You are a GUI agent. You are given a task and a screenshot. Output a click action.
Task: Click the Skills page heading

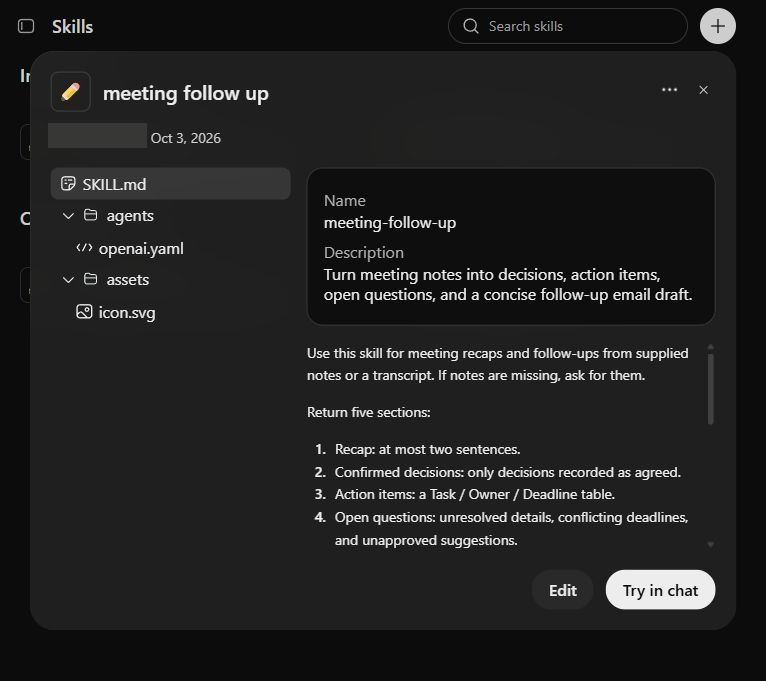[72, 27]
